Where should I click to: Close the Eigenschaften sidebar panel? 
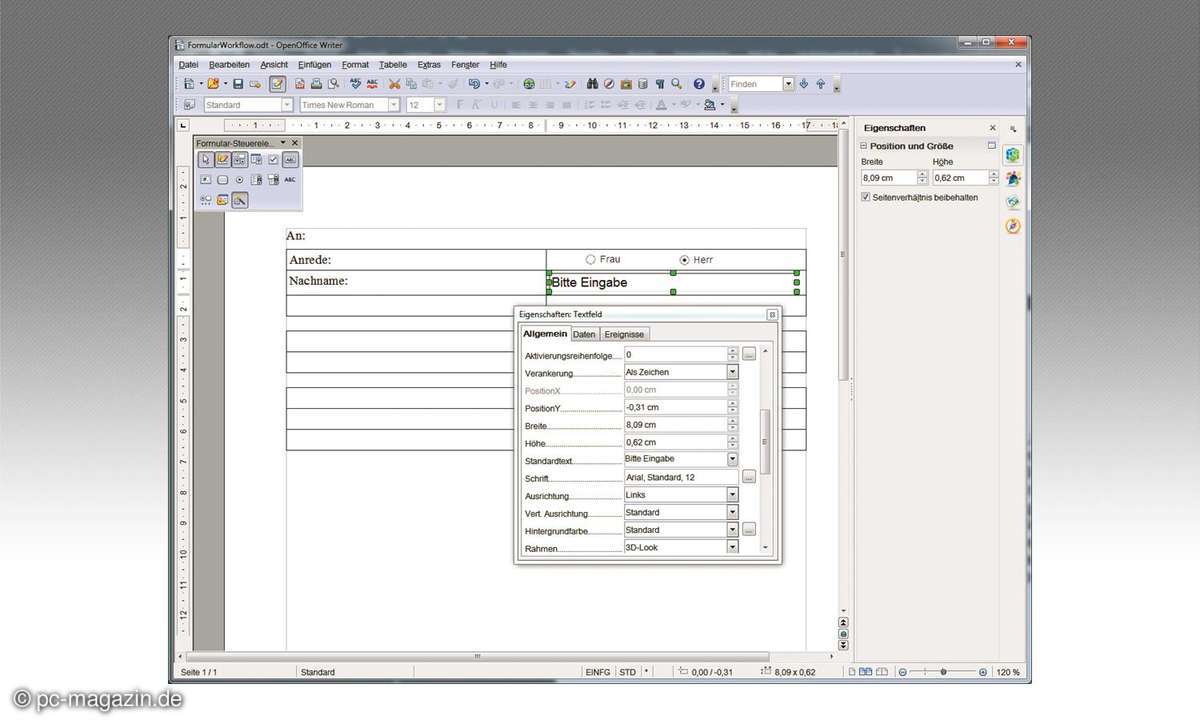992,128
